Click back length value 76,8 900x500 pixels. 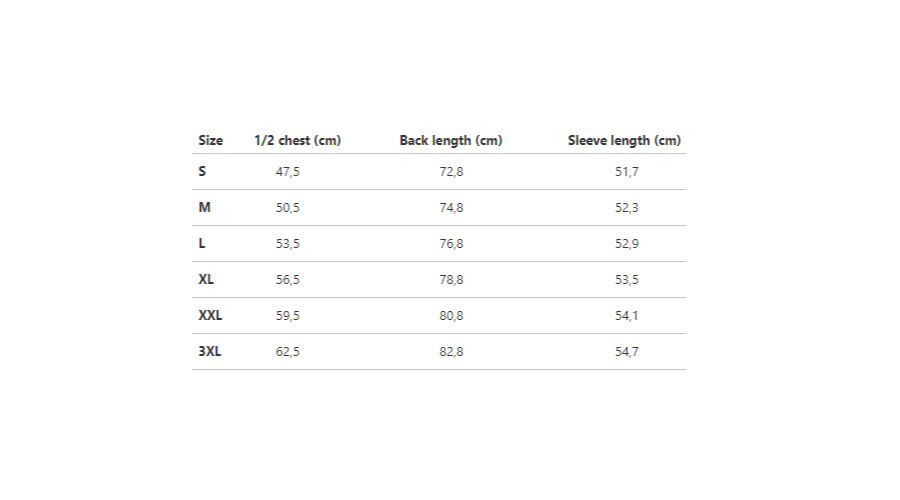[x=452, y=244]
